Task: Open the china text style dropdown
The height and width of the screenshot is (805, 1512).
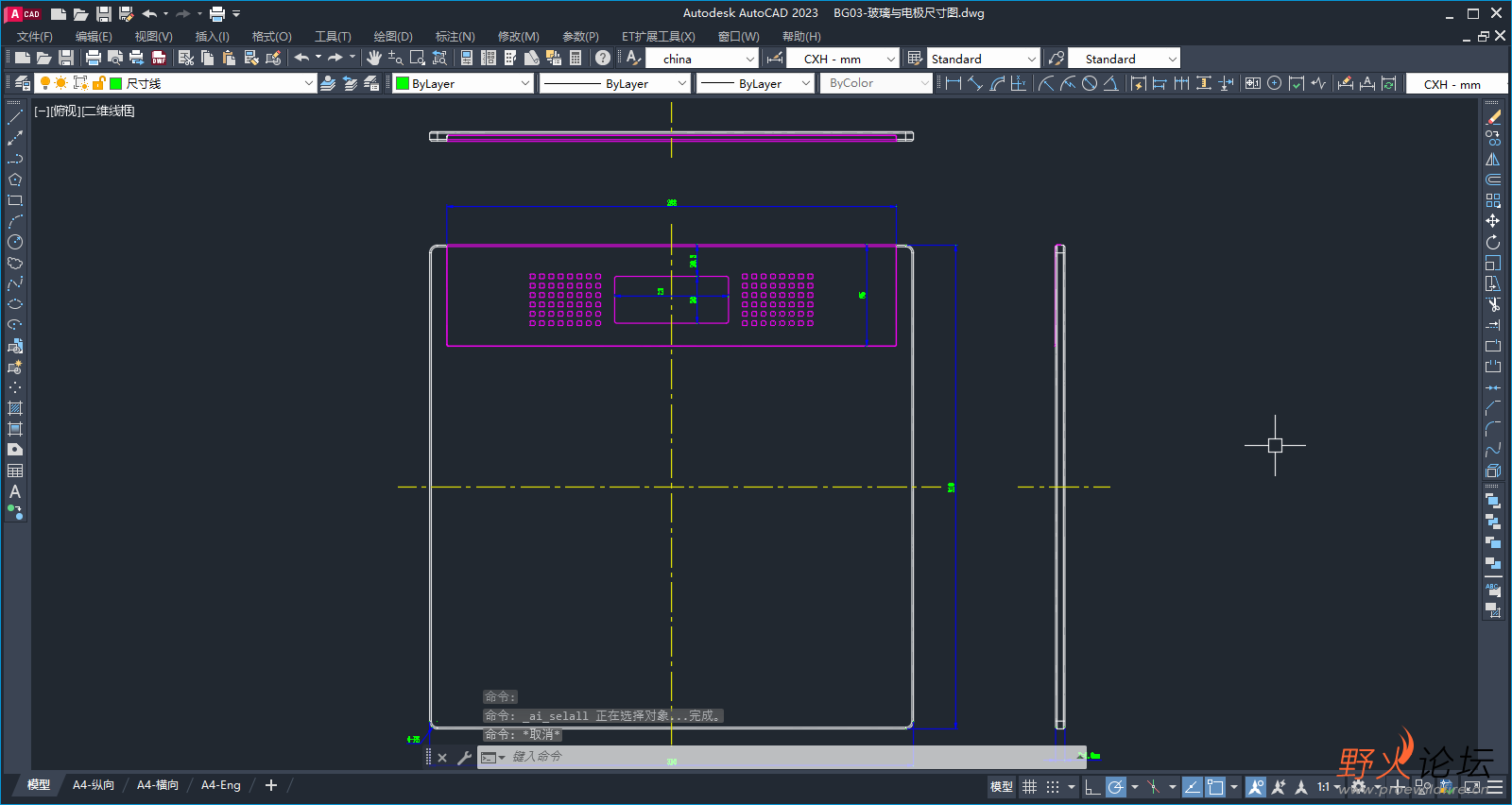Action: [x=750, y=59]
